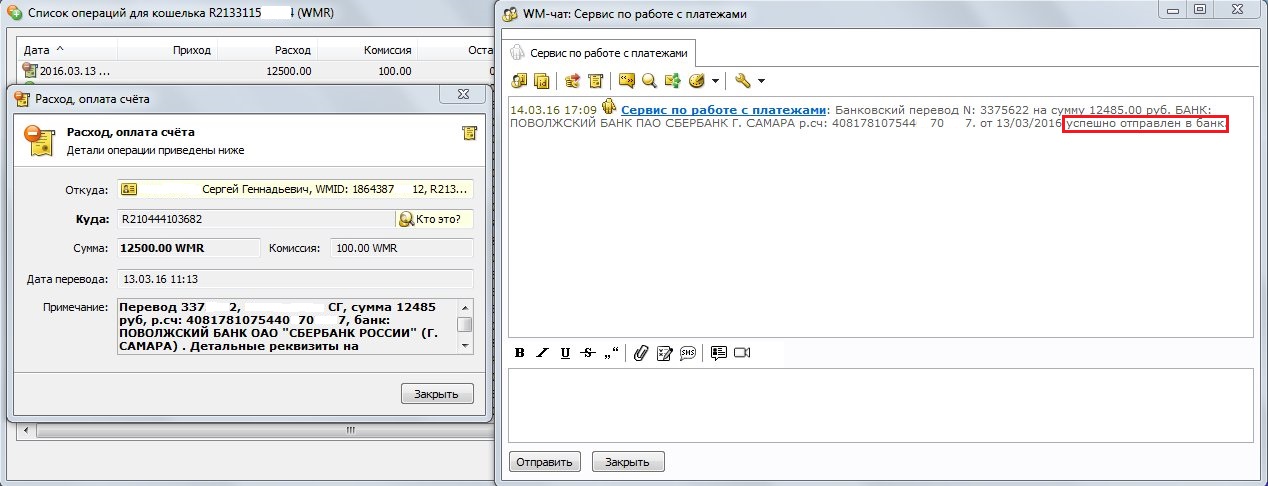Click the Откуда sender field
Screen dimensions: 1268x486
pos(295,188)
